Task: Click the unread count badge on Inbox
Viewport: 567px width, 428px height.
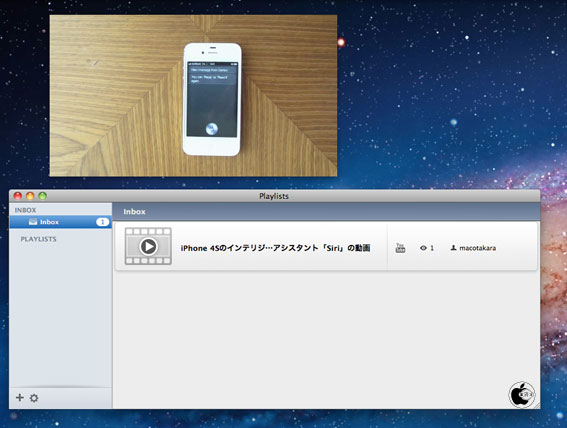Action: (102, 222)
